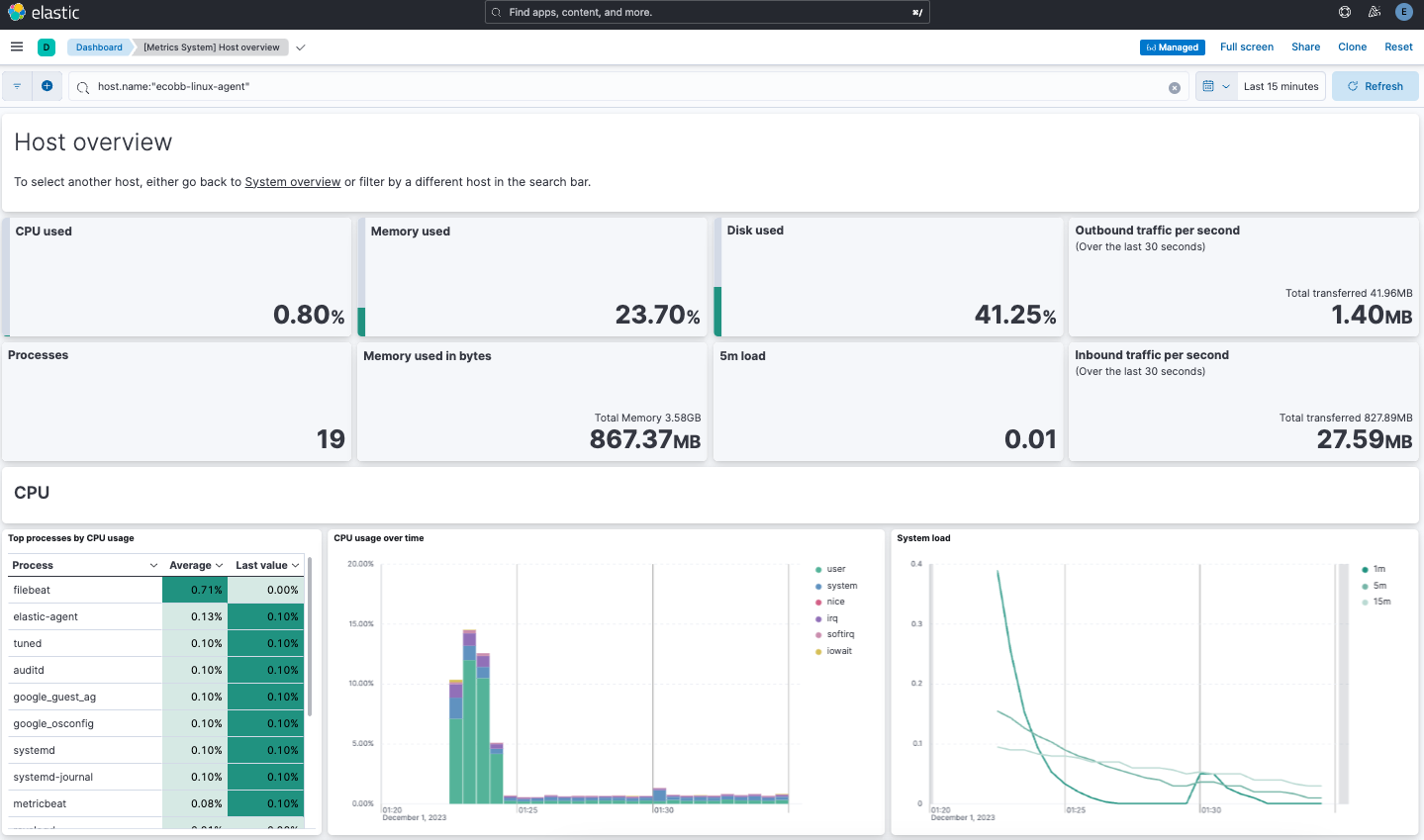Open the filters icon left of query bar
The width and height of the screenshot is (1424, 840).
pyautogui.click(x=16, y=86)
